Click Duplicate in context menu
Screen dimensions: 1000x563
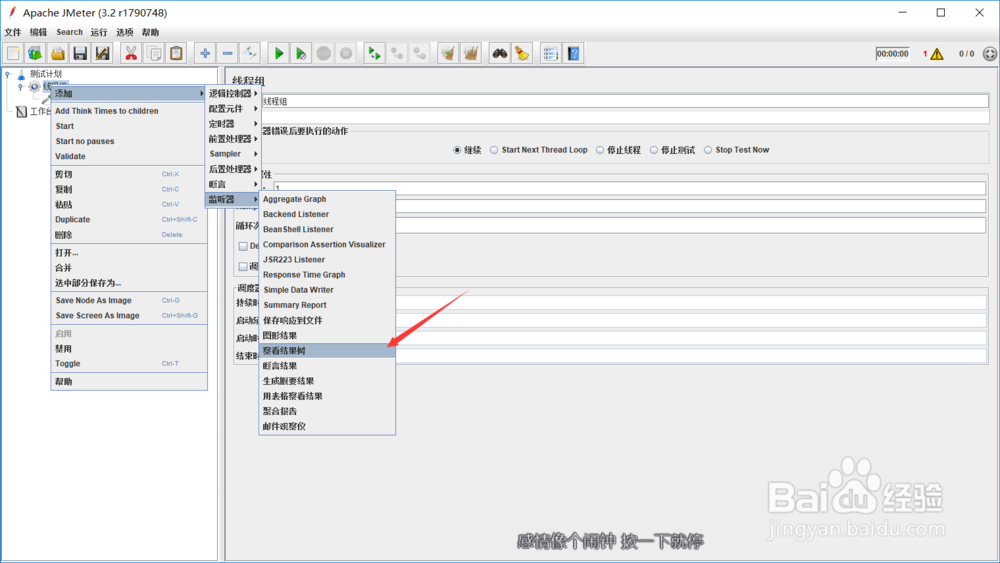tap(129, 219)
